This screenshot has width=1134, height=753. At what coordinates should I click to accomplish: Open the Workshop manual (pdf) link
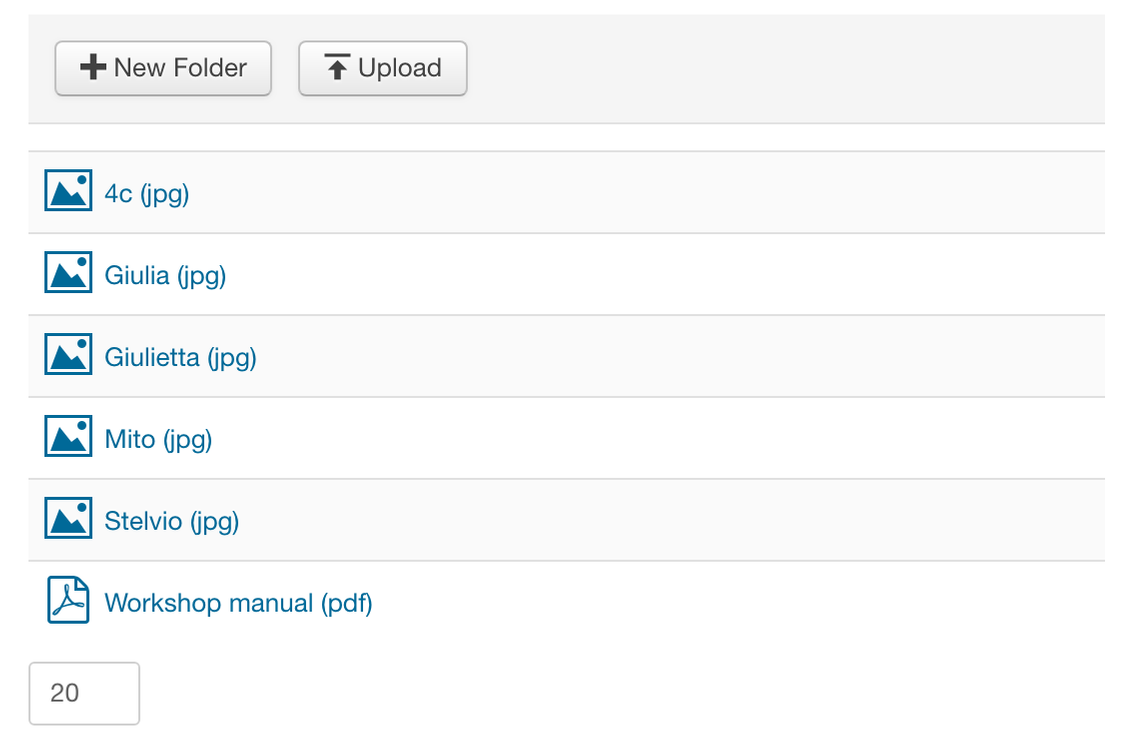point(239,603)
